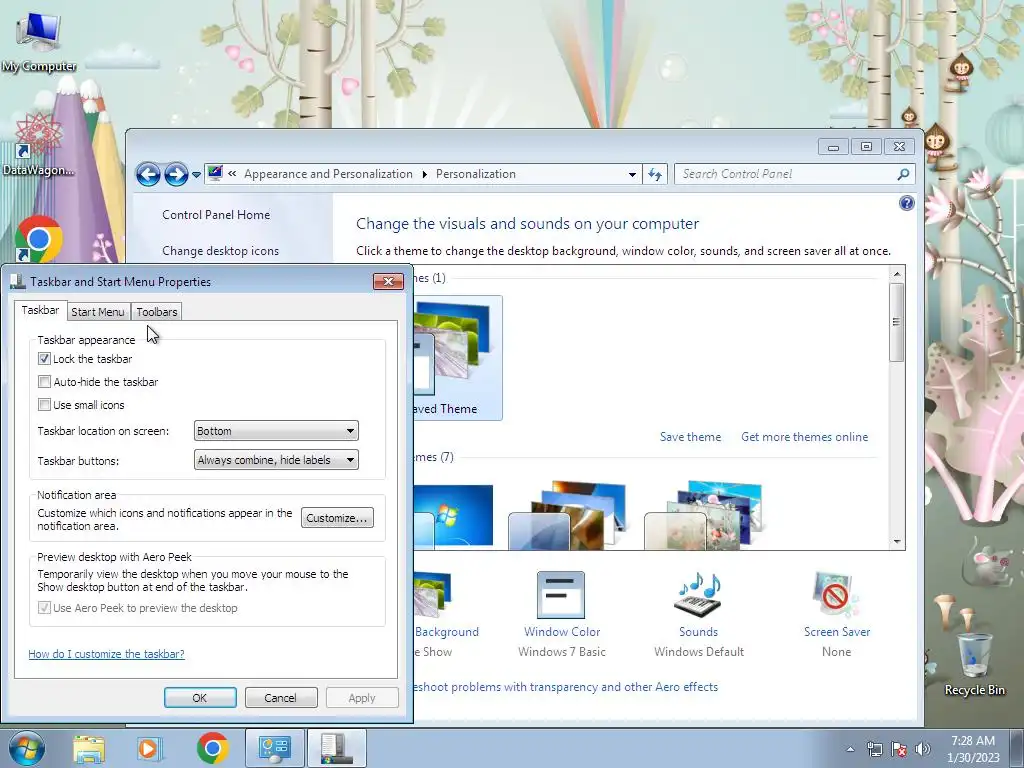Click Cancel in Taskbar Properties dialog
The height and width of the screenshot is (768, 1024).
pos(280,697)
